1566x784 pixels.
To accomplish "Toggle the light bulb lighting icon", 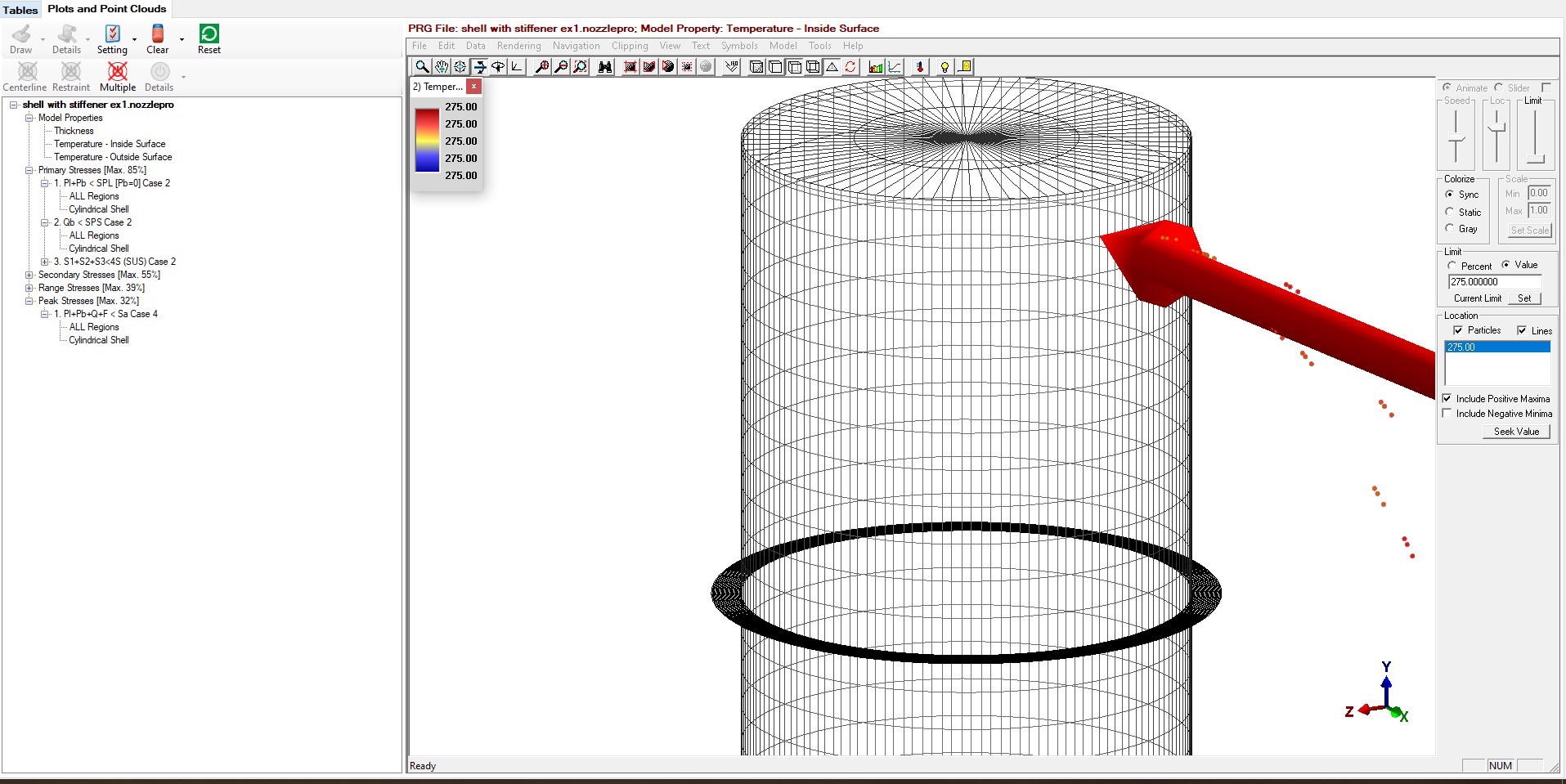I will click(x=945, y=67).
